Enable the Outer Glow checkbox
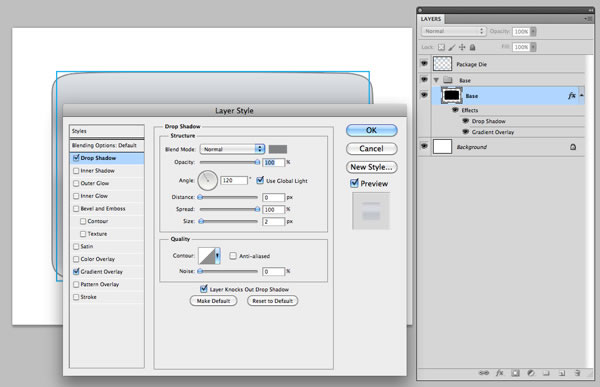Viewport: 600px width, 387px height. click(76, 183)
